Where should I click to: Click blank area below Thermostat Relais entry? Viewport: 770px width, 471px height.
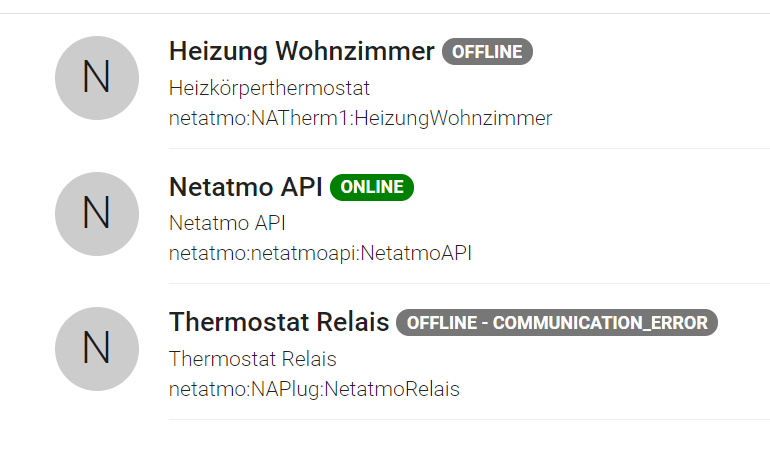385,446
